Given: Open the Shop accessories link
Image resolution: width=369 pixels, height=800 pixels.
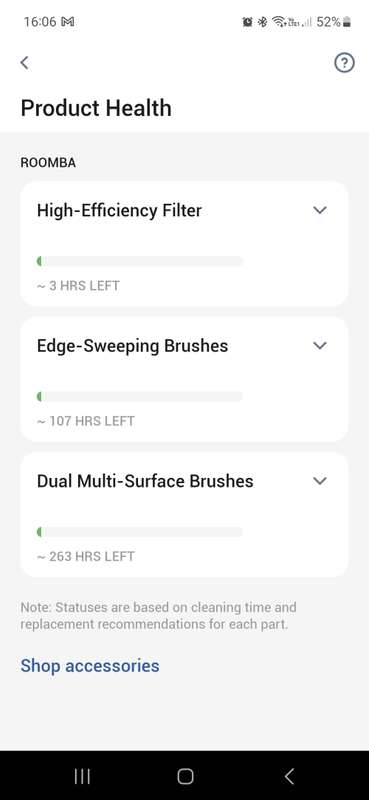Looking at the screenshot, I should tap(90, 666).
